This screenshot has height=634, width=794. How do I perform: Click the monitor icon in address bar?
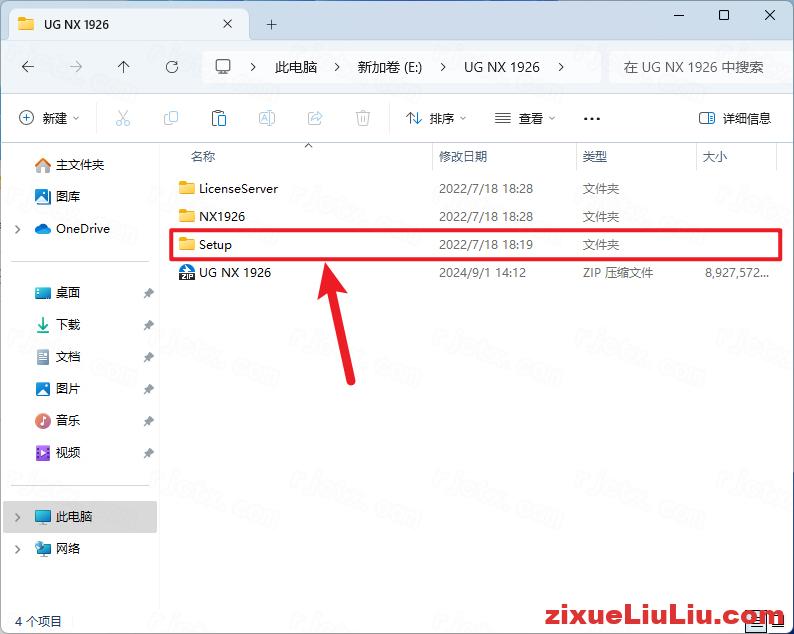(x=223, y=66)
